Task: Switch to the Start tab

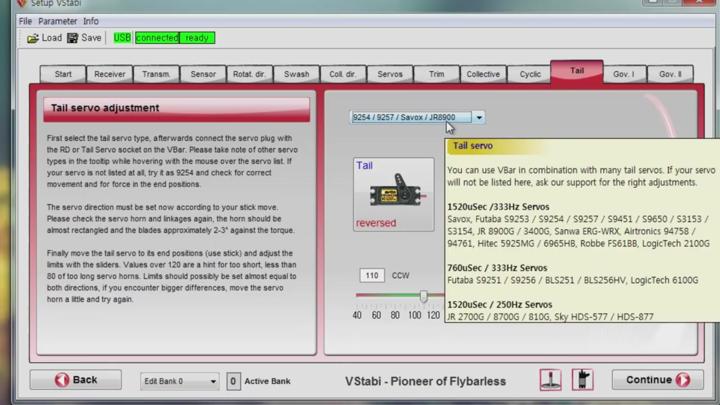Action: (x=63, y=74)
